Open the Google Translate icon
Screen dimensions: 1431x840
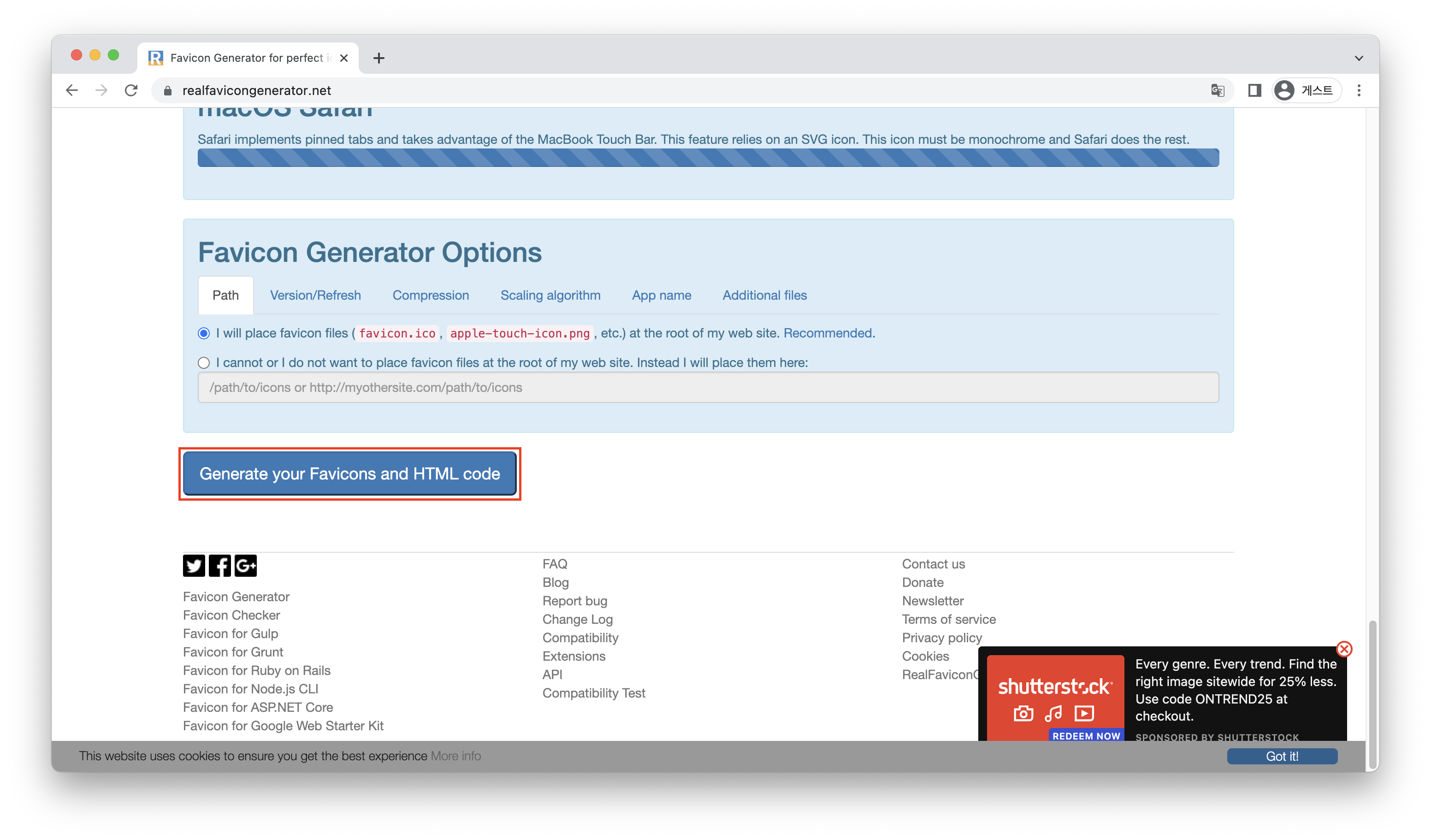coord(1217,90)
